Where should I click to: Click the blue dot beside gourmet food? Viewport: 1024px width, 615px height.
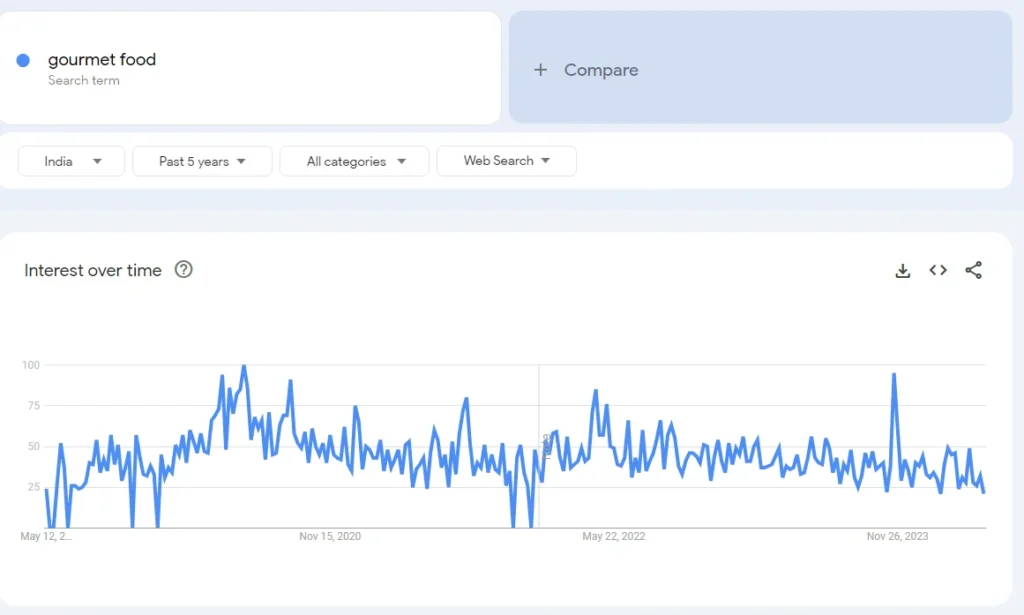click(x=23, y=60)
